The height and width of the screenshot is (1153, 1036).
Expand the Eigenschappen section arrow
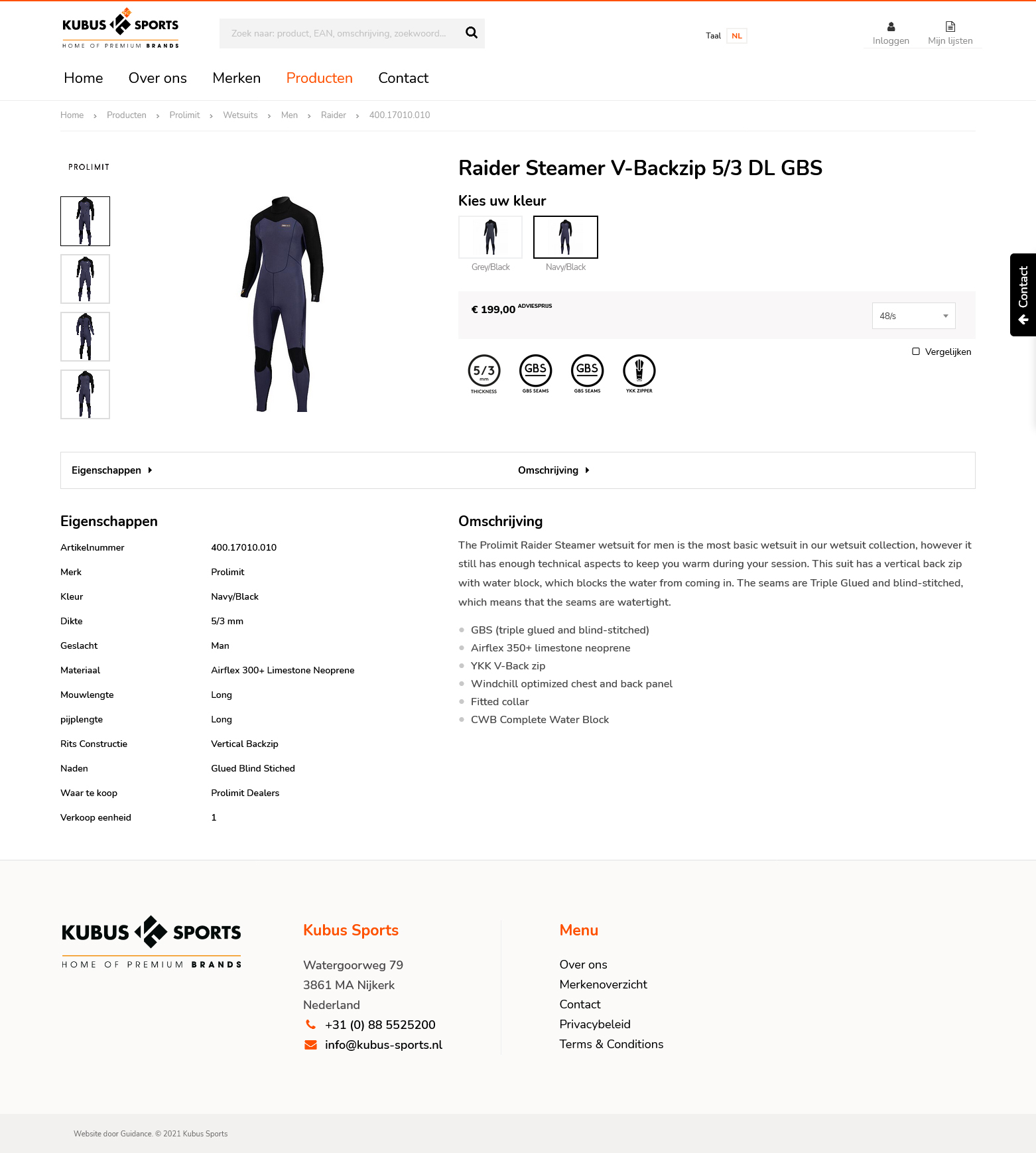click(x=151, y=470)
